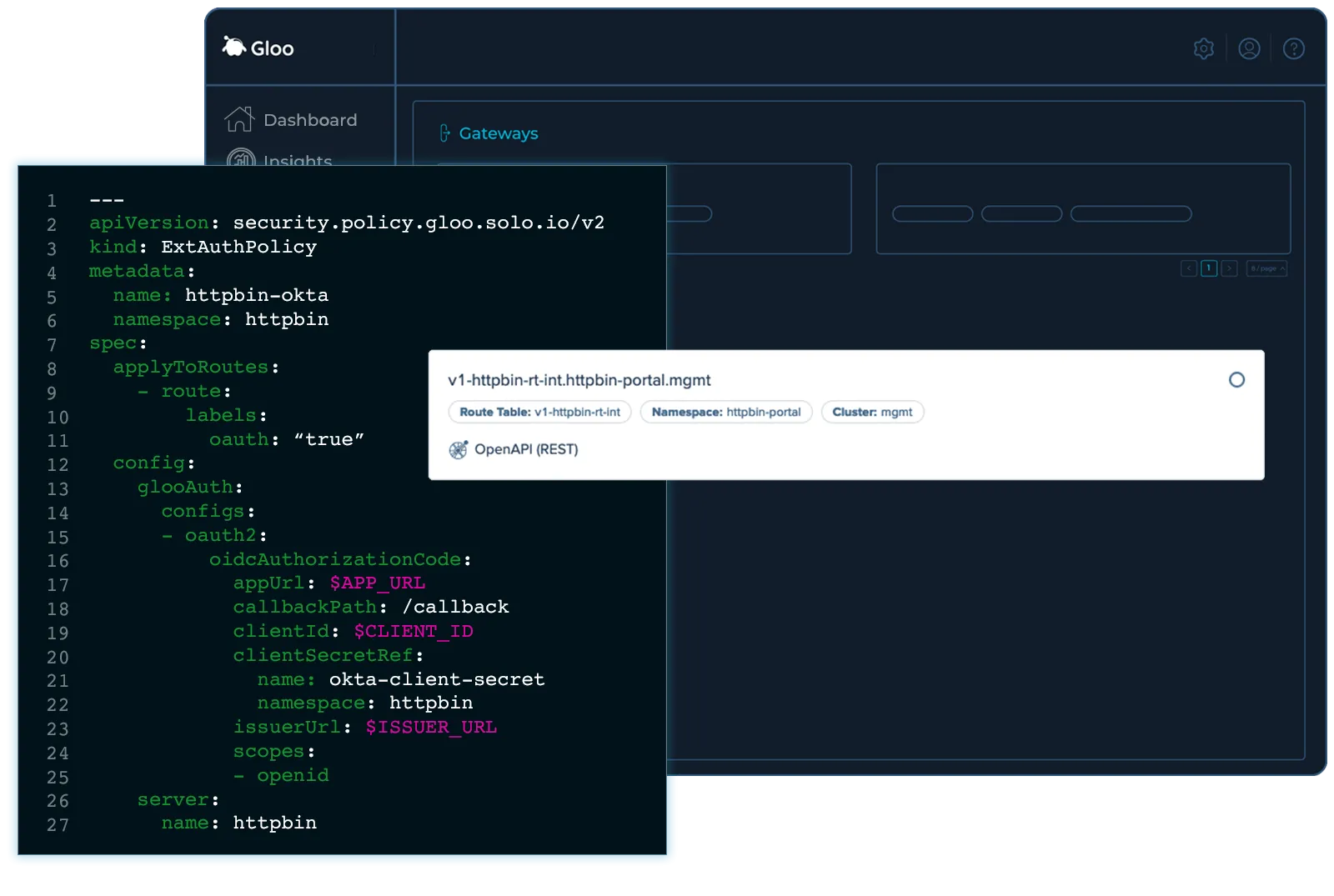
Task: Click the Cluster: mgmt chip
Action: click(872, 412)
